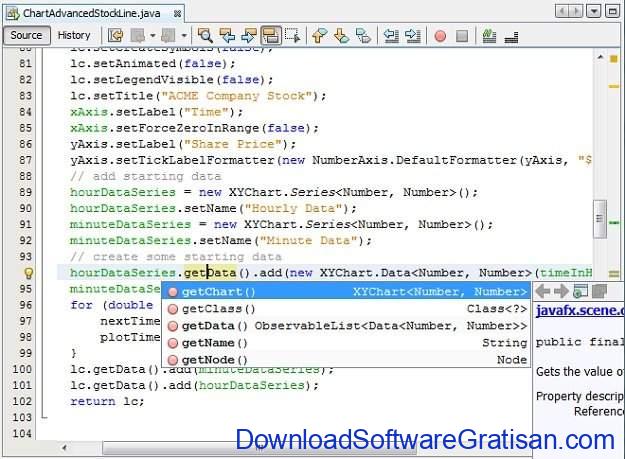The height and width of the screenshot is (459, 625).
Task: Switch to the History view
Action: pyautogui.click(x=74, y=35)
